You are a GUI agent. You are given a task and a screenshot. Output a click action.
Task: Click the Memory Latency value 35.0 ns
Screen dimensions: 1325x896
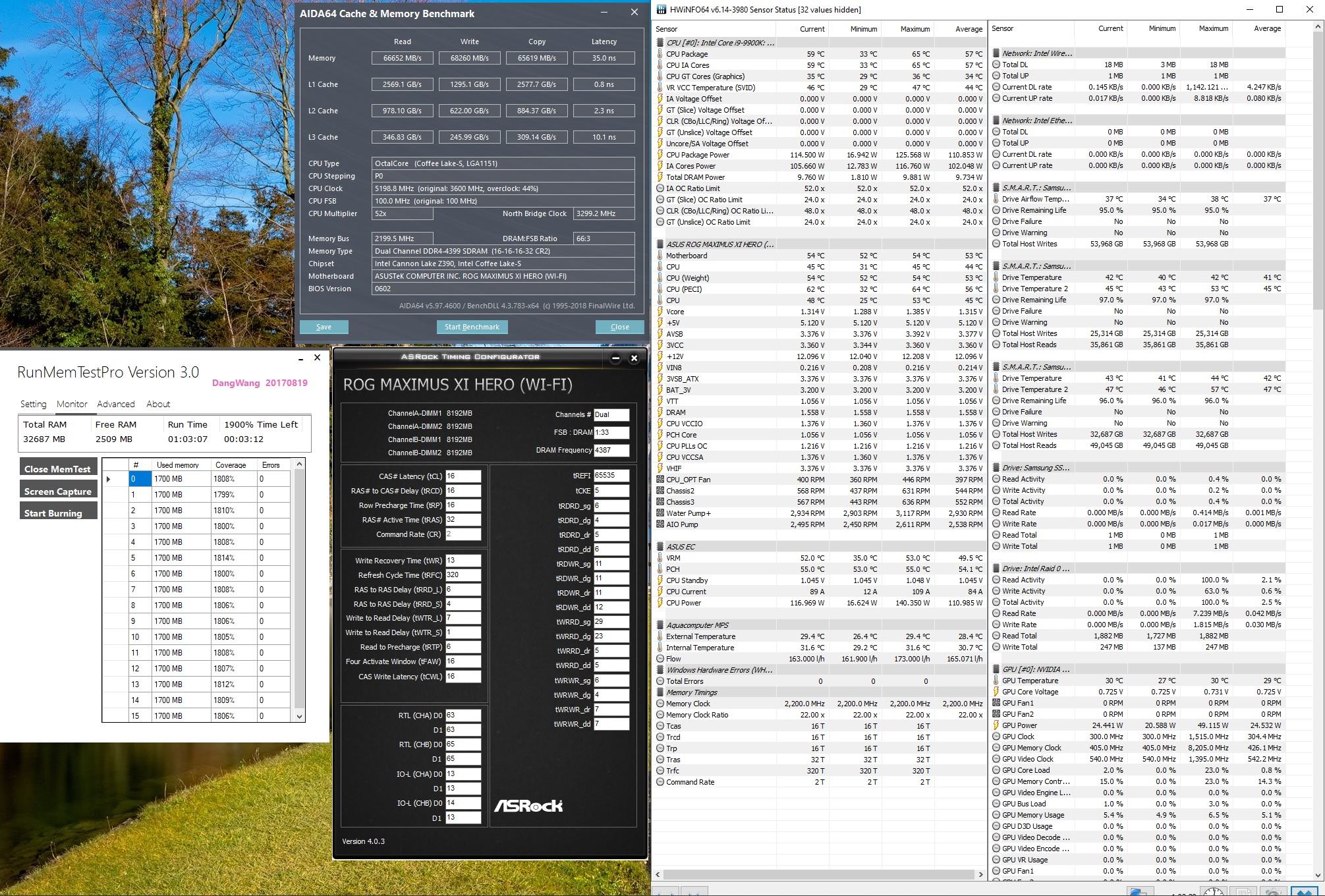coord(604,58)
